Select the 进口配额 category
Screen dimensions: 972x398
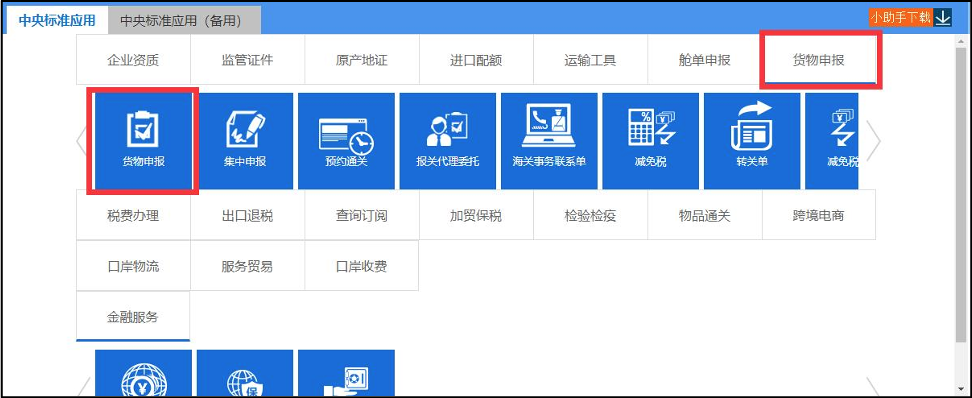pyautogui.click(x=476, y=60)
